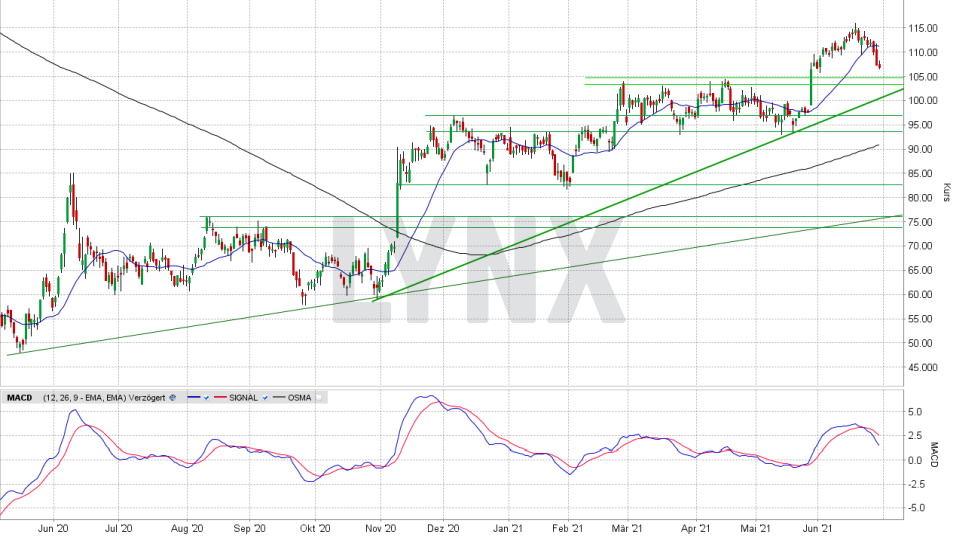Viewport: 960px width, 540px height.
Task: Click the gray OSMA line color swatch
Action: point(279,397)
